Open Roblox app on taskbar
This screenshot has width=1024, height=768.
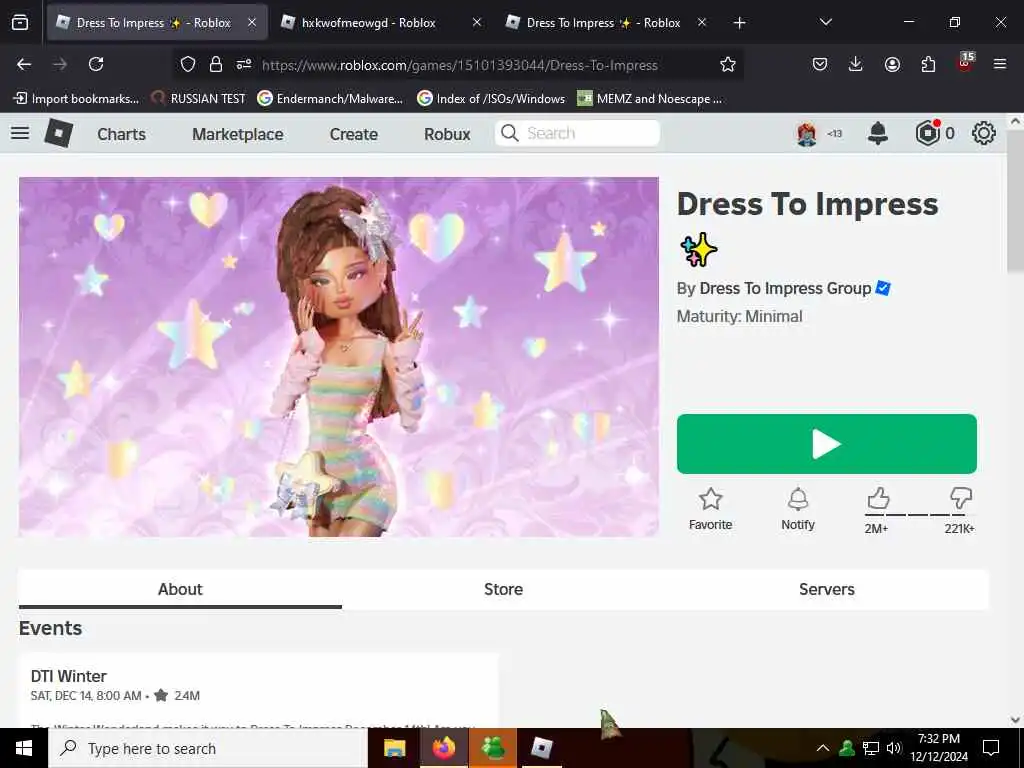point(541,748)
